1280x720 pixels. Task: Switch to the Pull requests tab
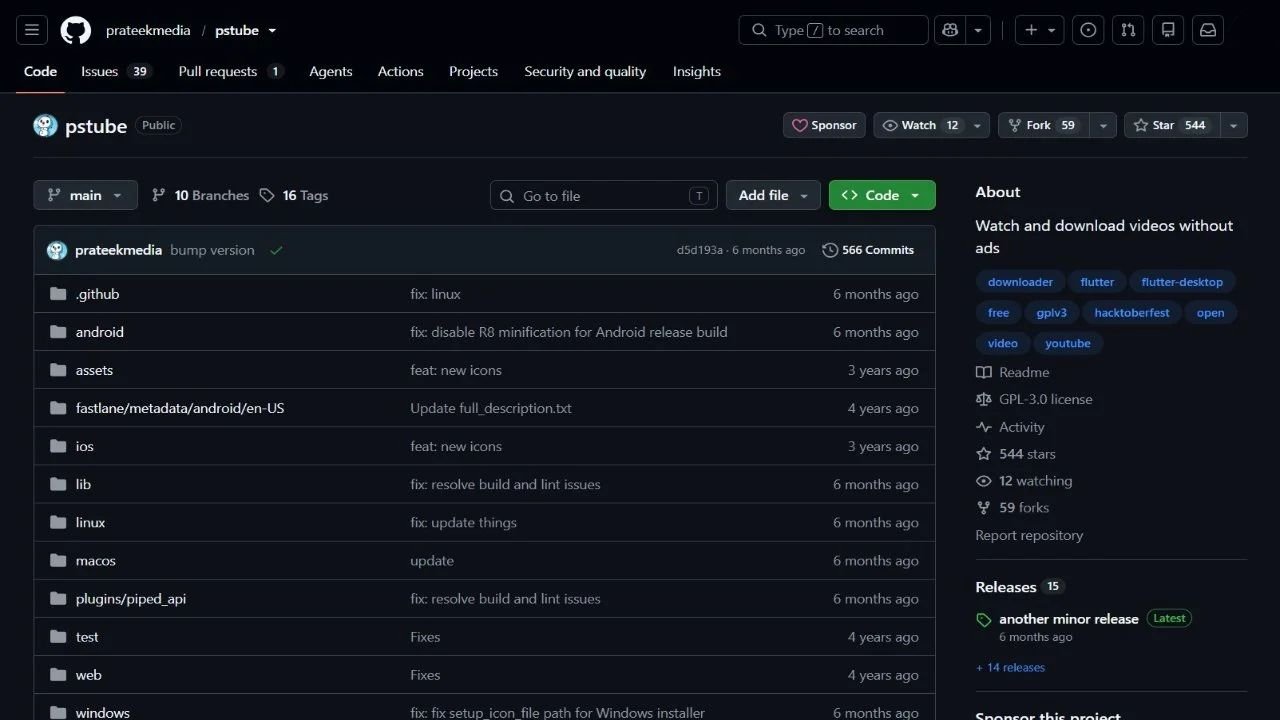click(x=231, y=71)
